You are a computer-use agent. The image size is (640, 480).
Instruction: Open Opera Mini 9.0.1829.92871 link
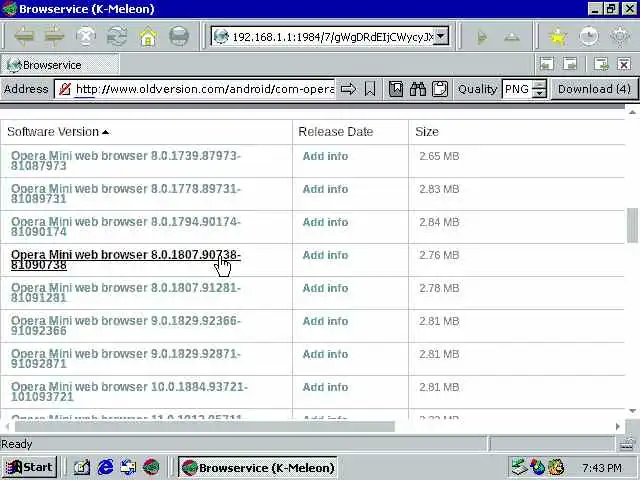(126, 359)
